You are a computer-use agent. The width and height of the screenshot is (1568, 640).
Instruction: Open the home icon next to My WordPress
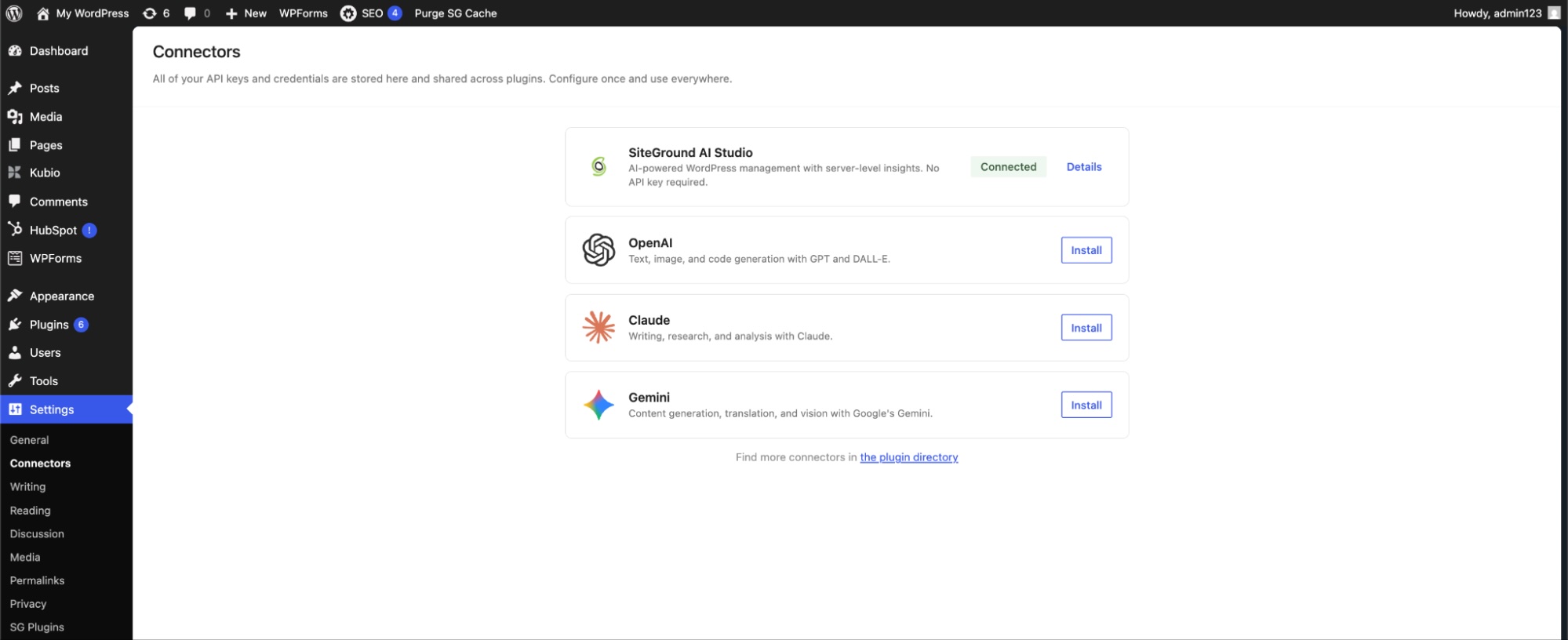pos(43,13)
